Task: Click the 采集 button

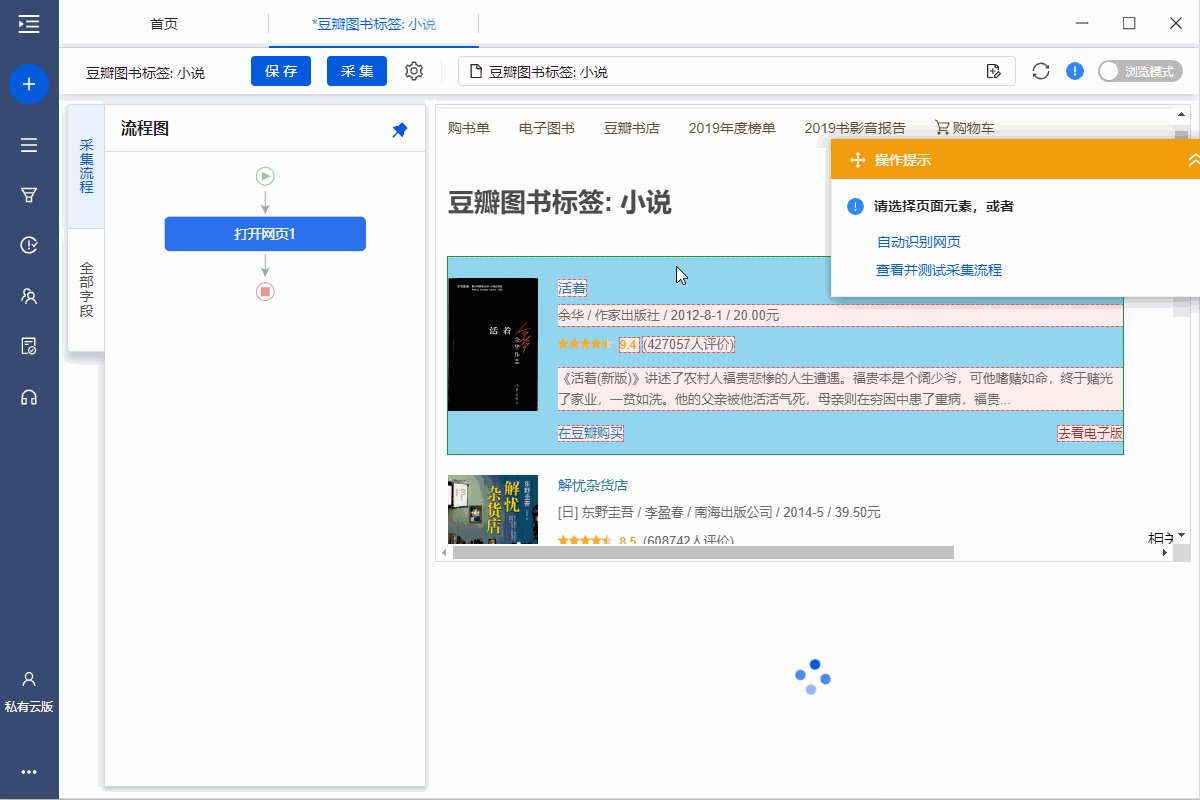Action: coord(357,71)
